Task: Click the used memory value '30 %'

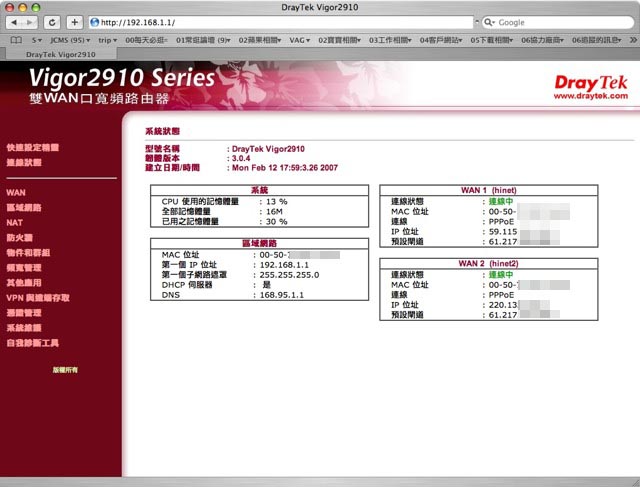Action: click(277, 221)
